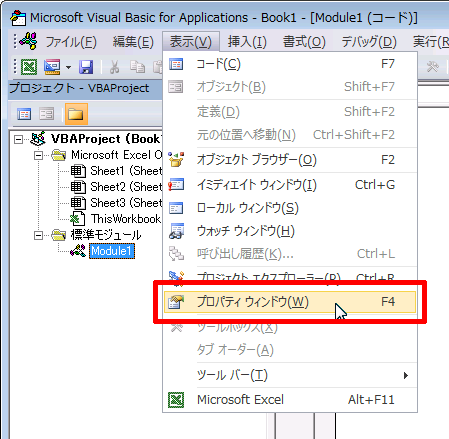
Task: Click the Immediate Window menu icon
Action: coord(176,184)
